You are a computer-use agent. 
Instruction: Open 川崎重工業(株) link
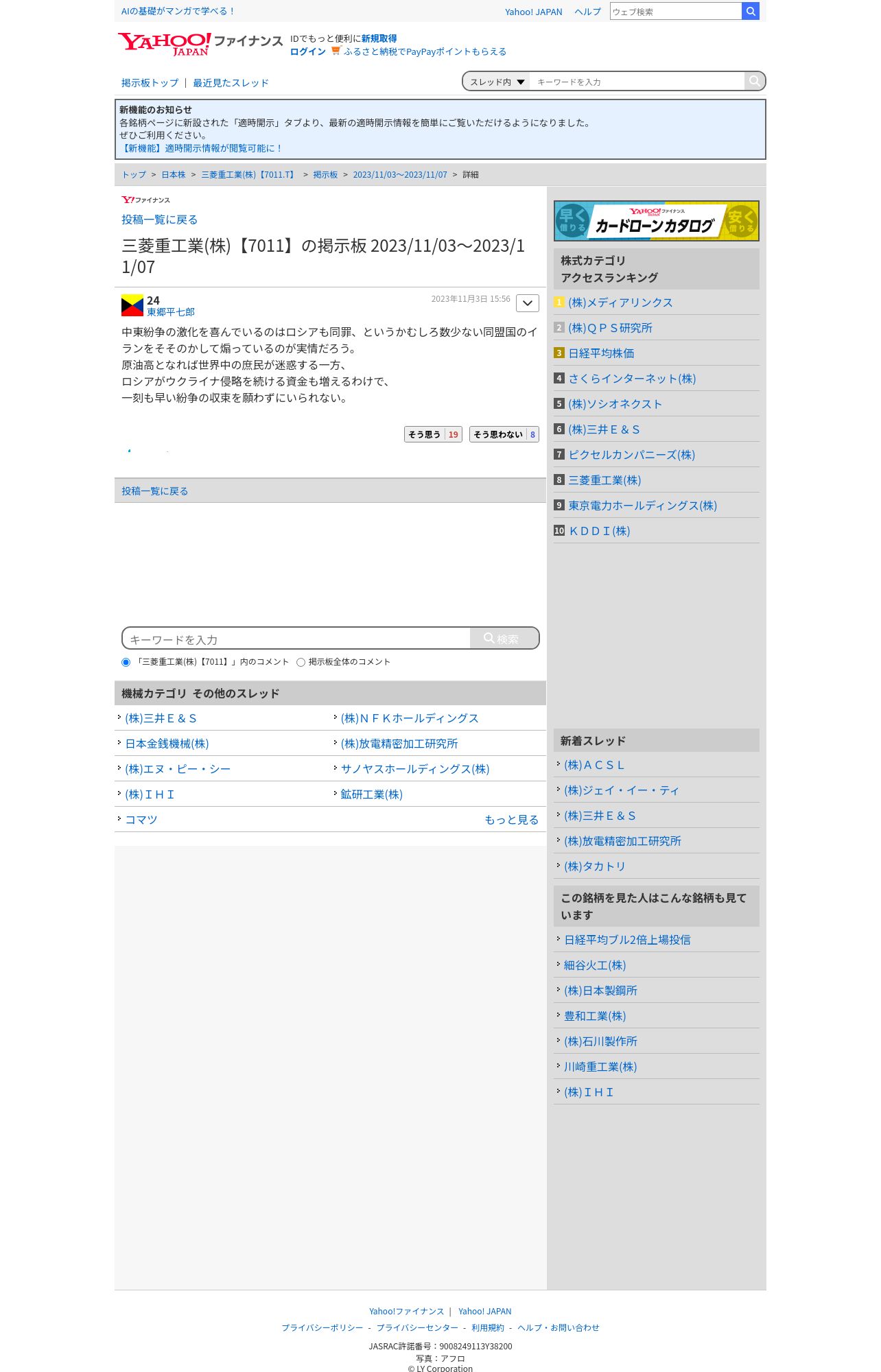point(600,1067)
